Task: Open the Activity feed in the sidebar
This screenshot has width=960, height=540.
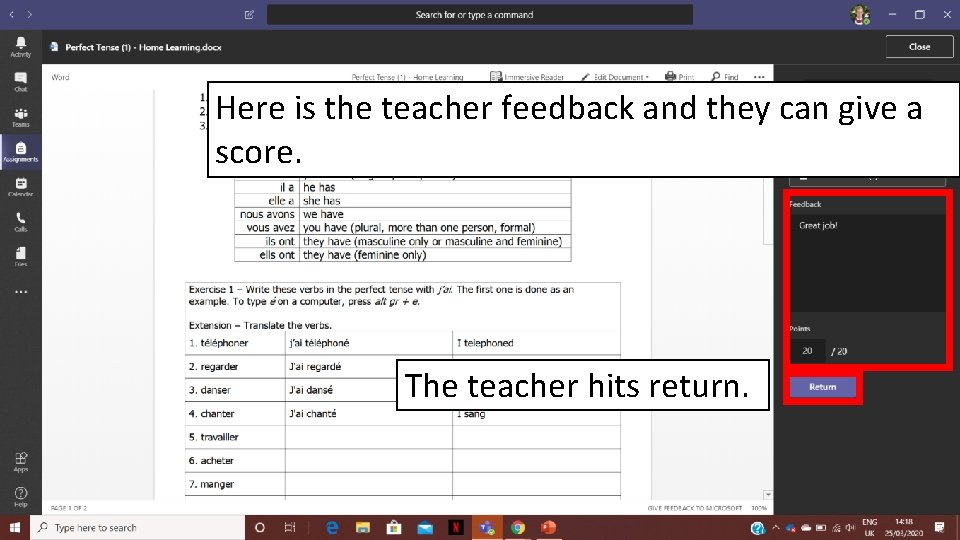Action: tap(20, 47)
